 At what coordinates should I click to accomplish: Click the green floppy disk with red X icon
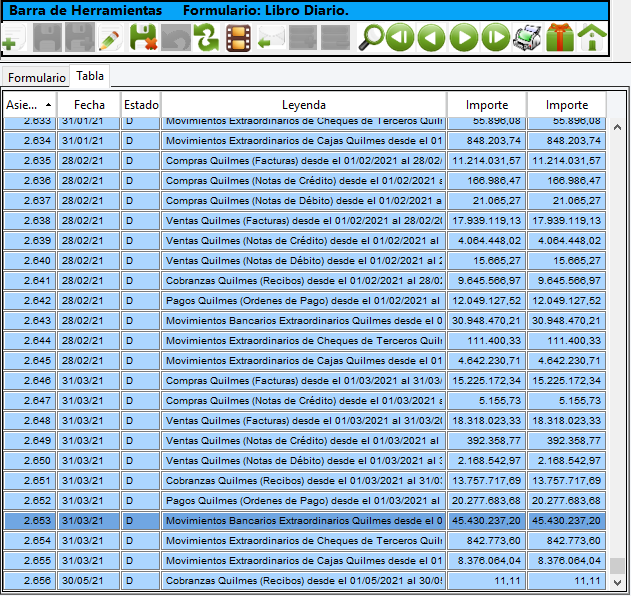click(143, 38)
